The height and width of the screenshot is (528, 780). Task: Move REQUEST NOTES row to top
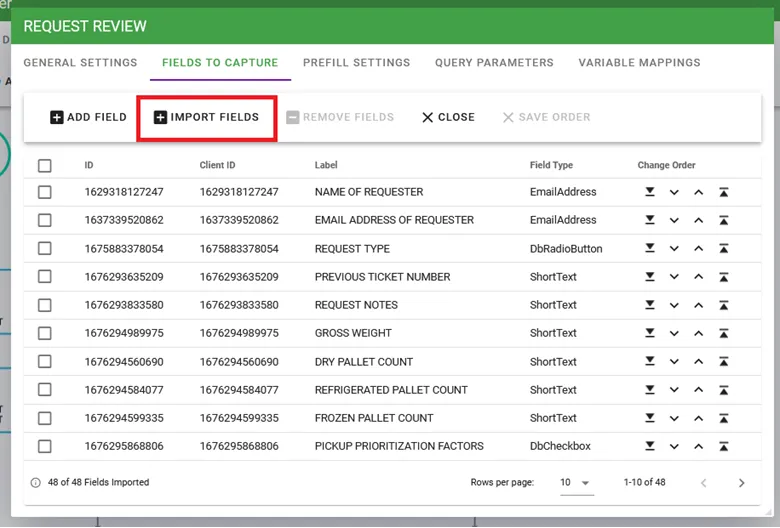coord(723,306)
